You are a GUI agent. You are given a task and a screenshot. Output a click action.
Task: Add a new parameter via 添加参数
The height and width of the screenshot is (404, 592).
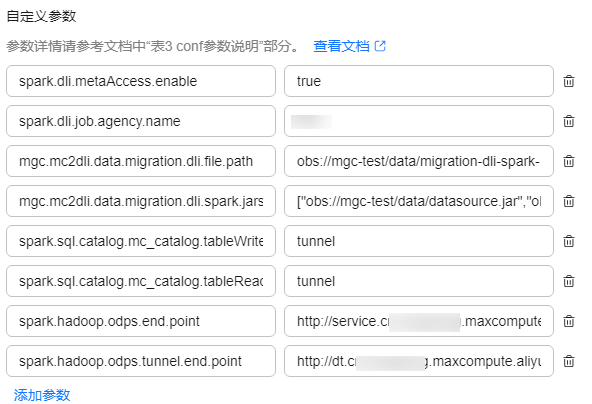coord(42,395)
